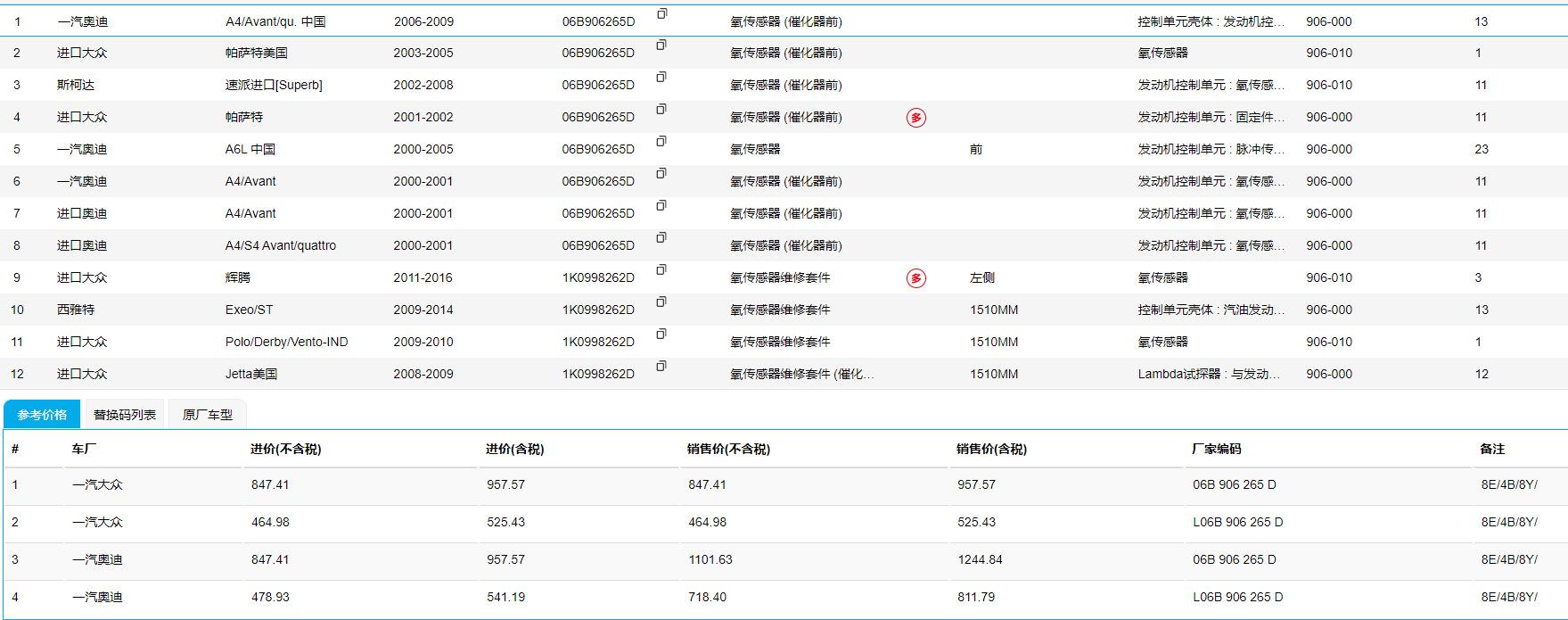Copy part number in 速派进口[Superb] row
Screen dimensions: 1568x620
pyautogui.click(x=661, y=78)
